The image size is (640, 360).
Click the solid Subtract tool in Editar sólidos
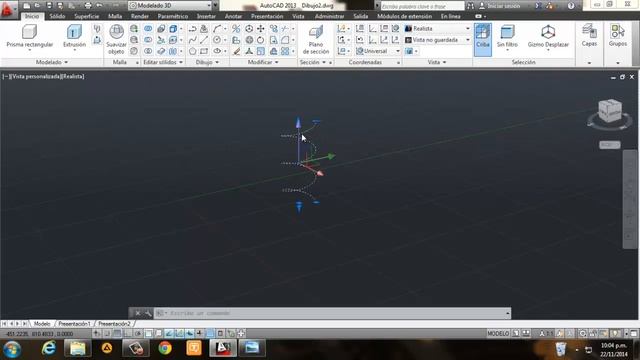pos(148,40)
